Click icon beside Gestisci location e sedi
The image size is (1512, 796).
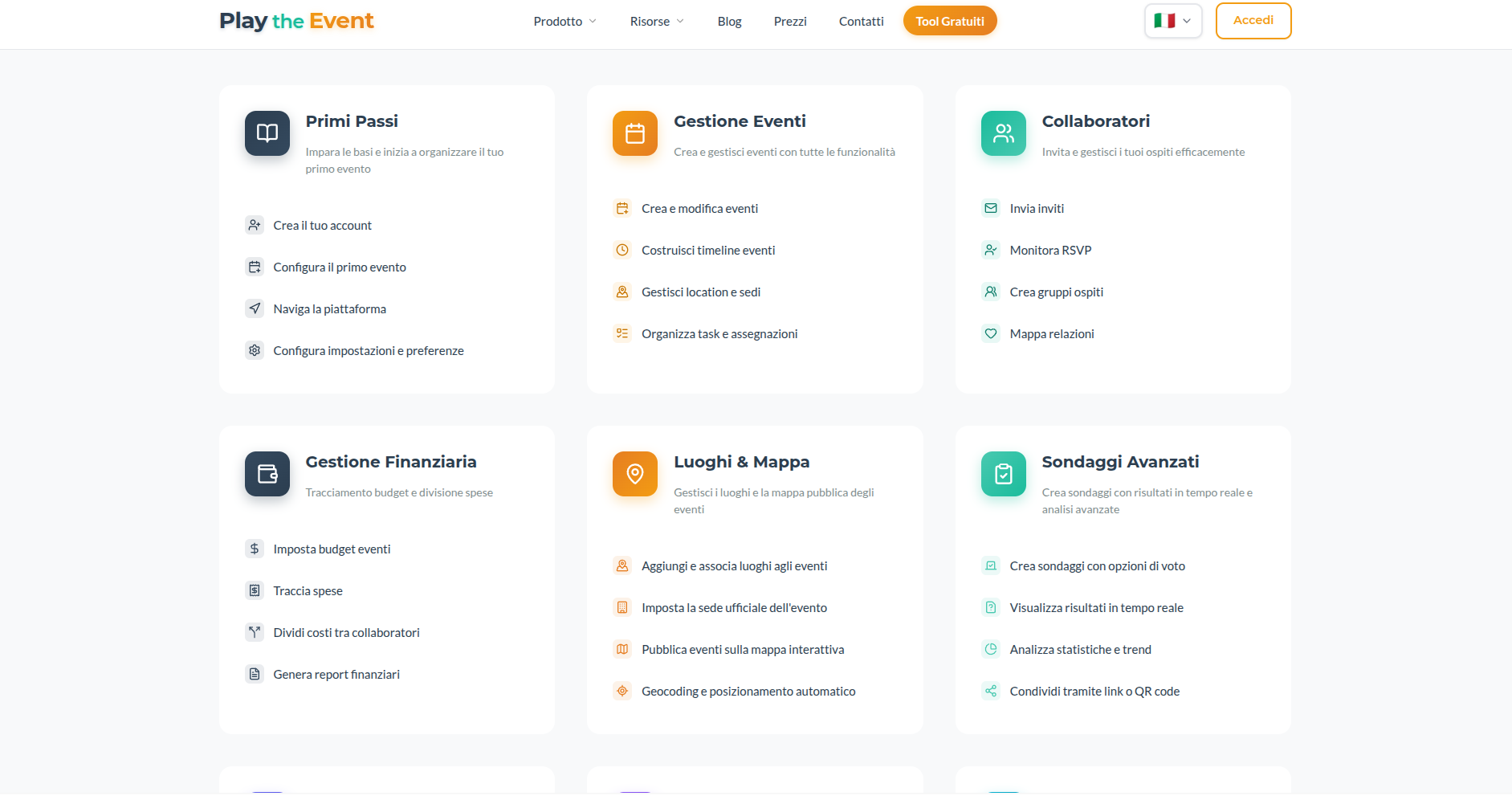click(622, 292)
